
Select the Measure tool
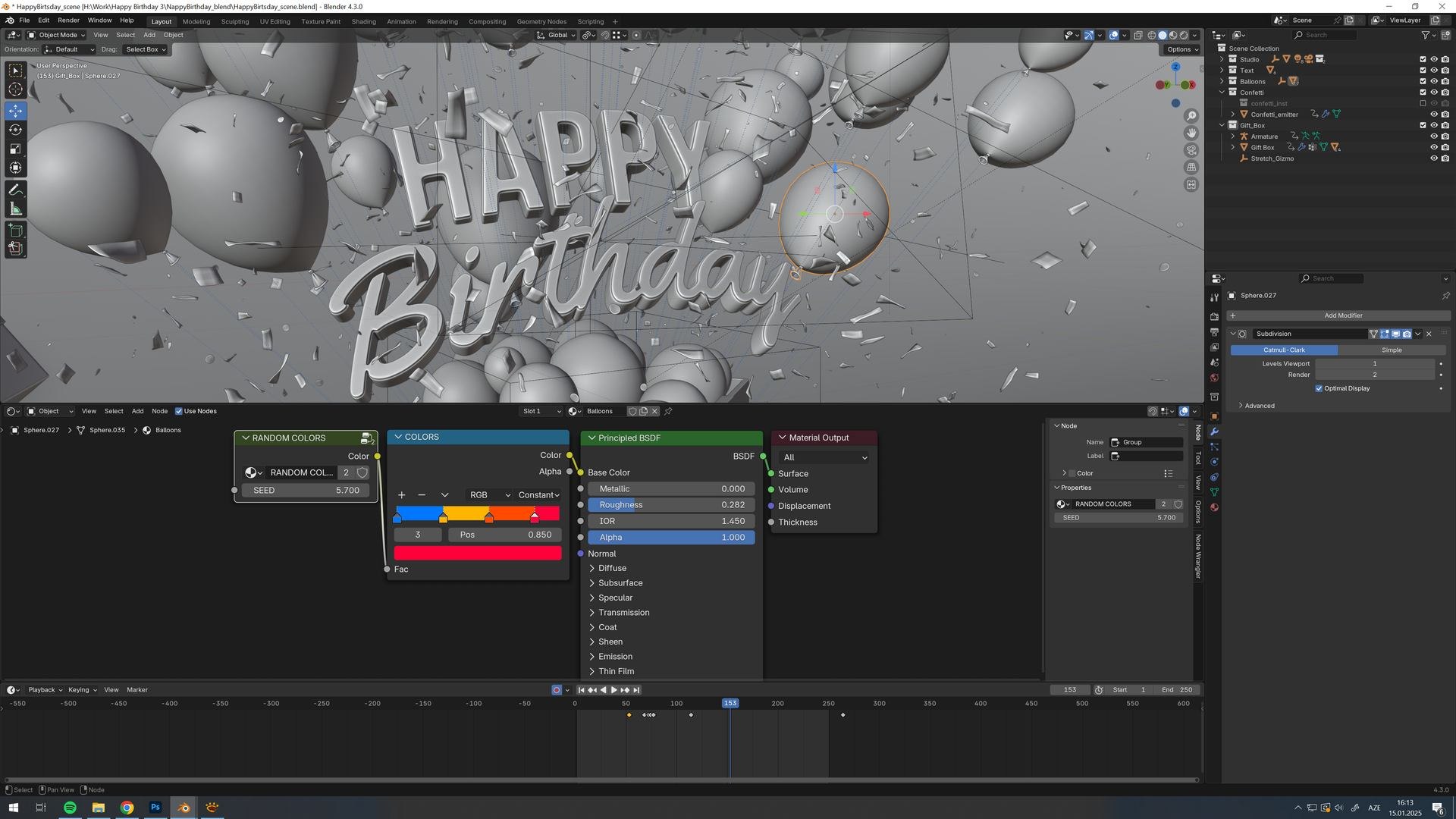[x=15, y=209]
